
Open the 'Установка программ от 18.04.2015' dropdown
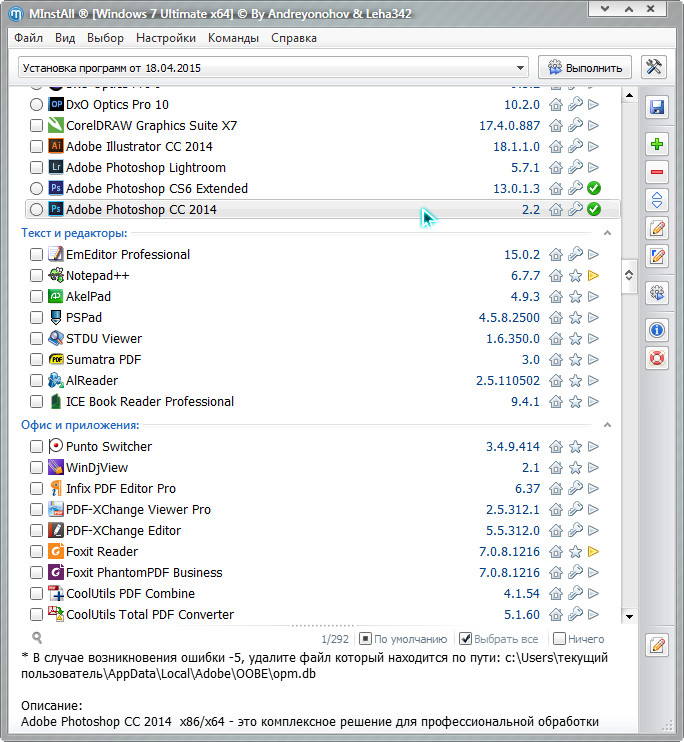pyautogui.click(x=273, y=68)
